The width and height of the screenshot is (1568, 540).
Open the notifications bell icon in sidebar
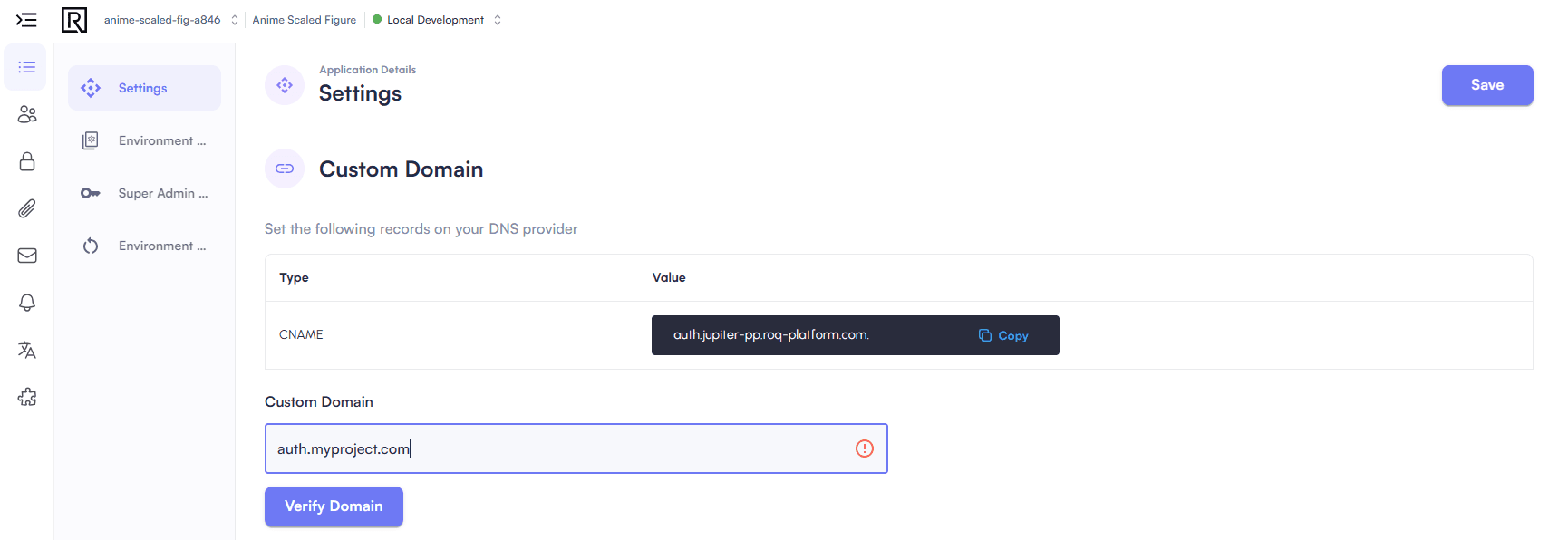click(27, 303)
